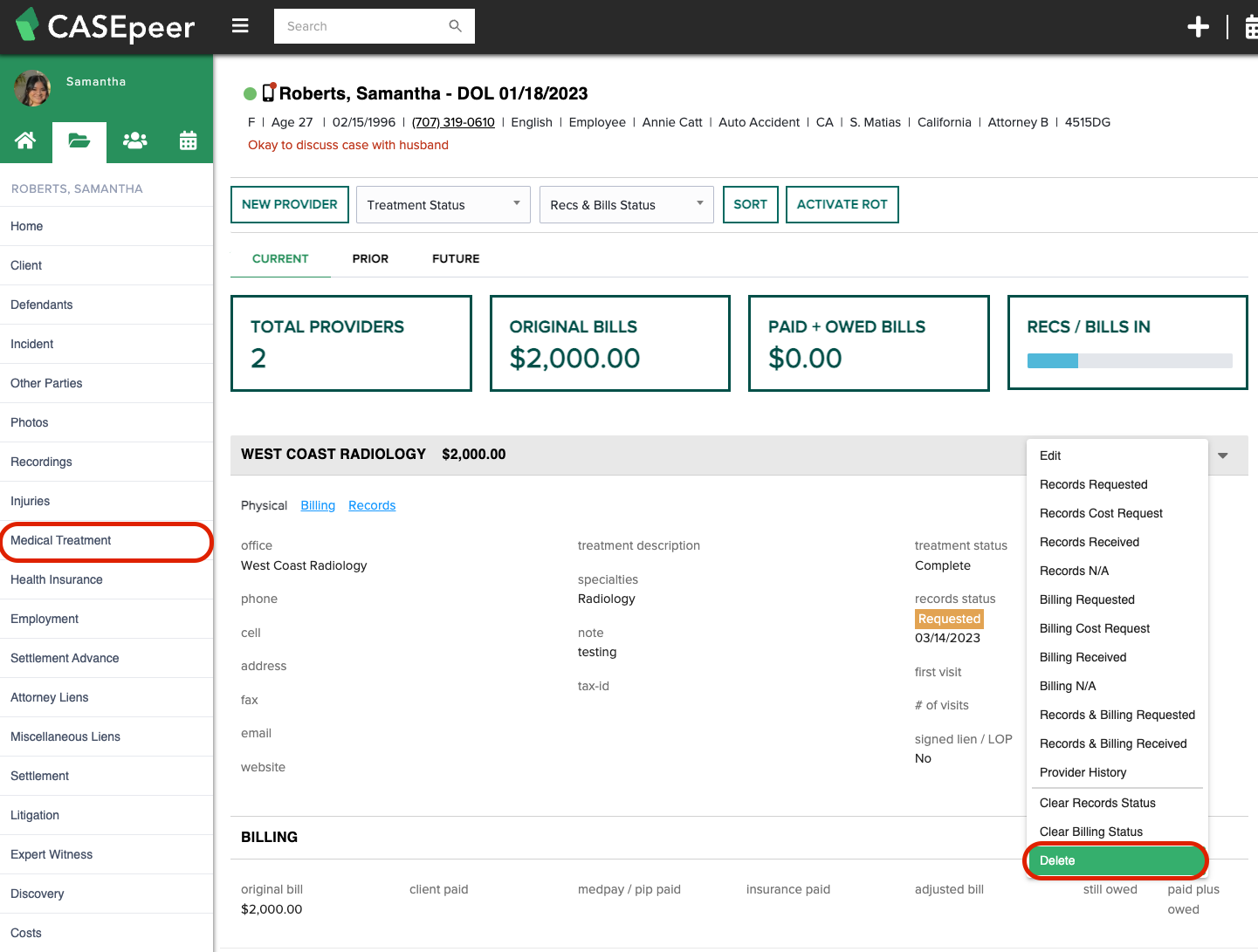
Task: Open Settlement Advance in sidebar
Action: coord(107,658)
